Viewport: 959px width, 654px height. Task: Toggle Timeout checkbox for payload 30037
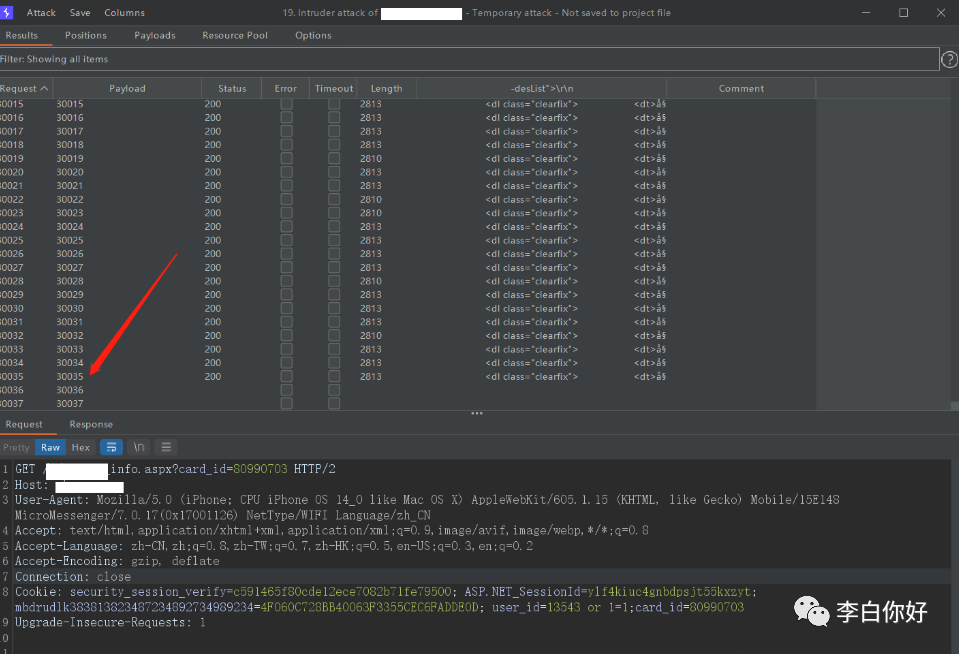(334, 404)
